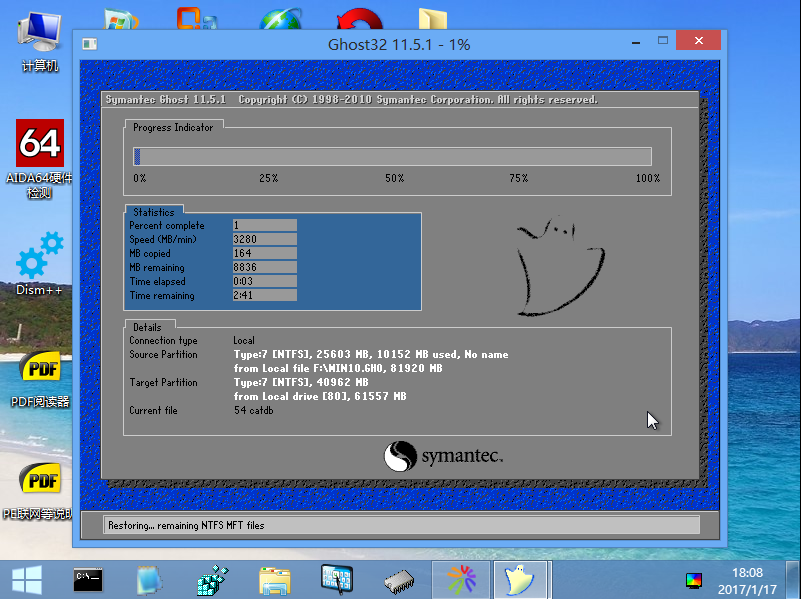Image resolution: width=801 pixels, height=599 pixels.
Task: Click the show desktop strip at taskbar end
Action: (794, 580)
